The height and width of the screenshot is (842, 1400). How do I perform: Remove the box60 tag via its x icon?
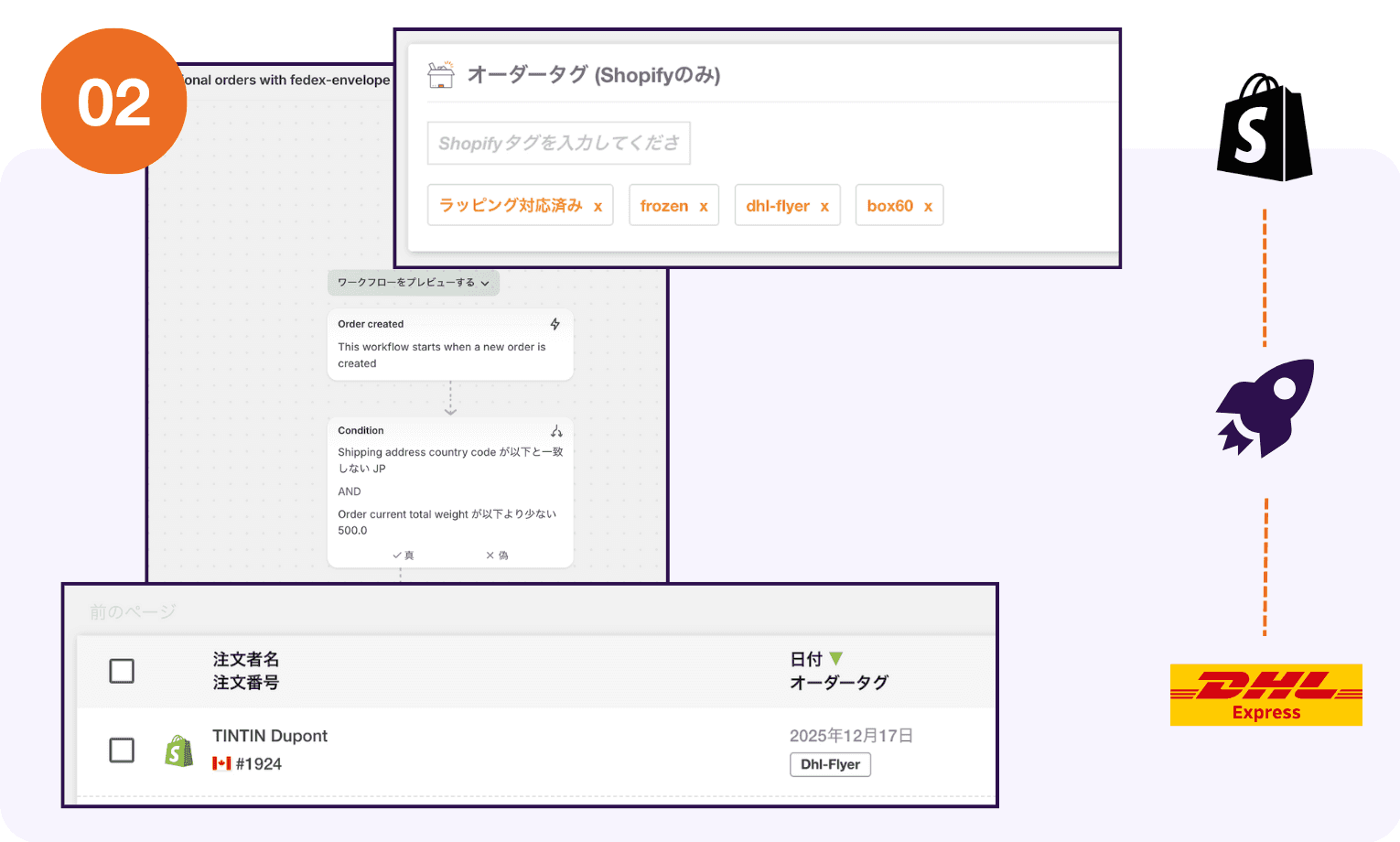click(x=928, y=205)
